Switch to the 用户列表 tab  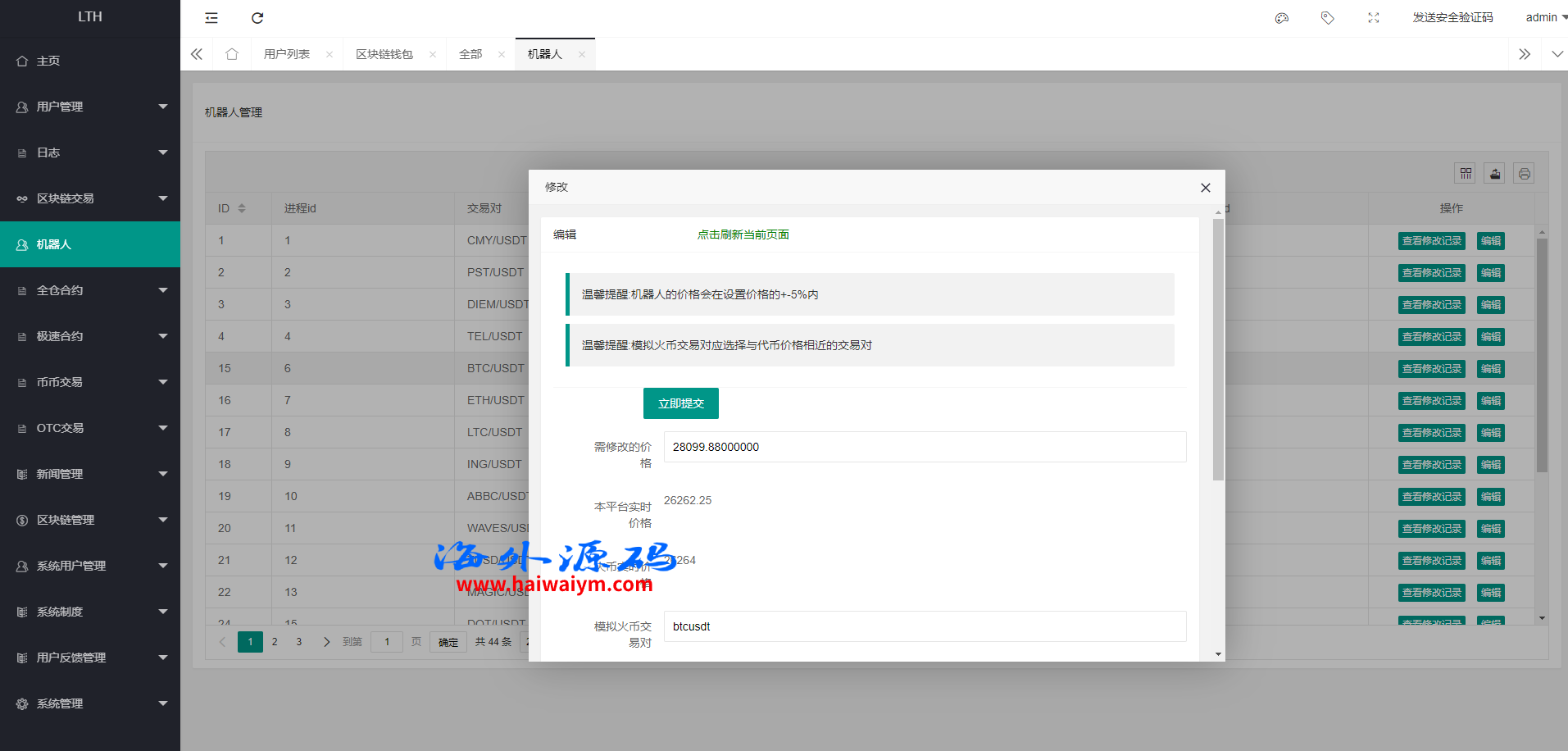click(287, 54)
